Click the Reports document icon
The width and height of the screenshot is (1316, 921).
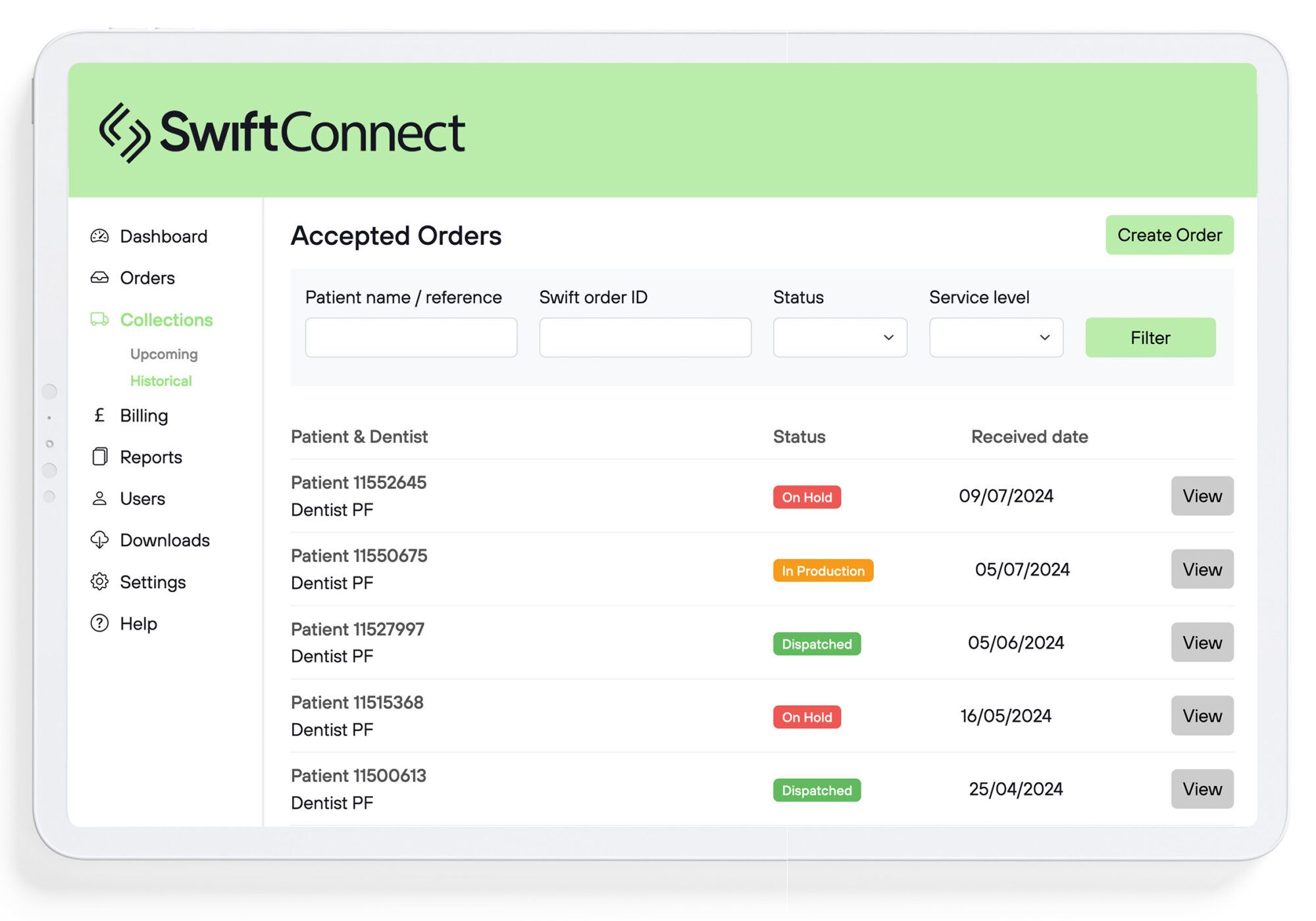[99, 457]
